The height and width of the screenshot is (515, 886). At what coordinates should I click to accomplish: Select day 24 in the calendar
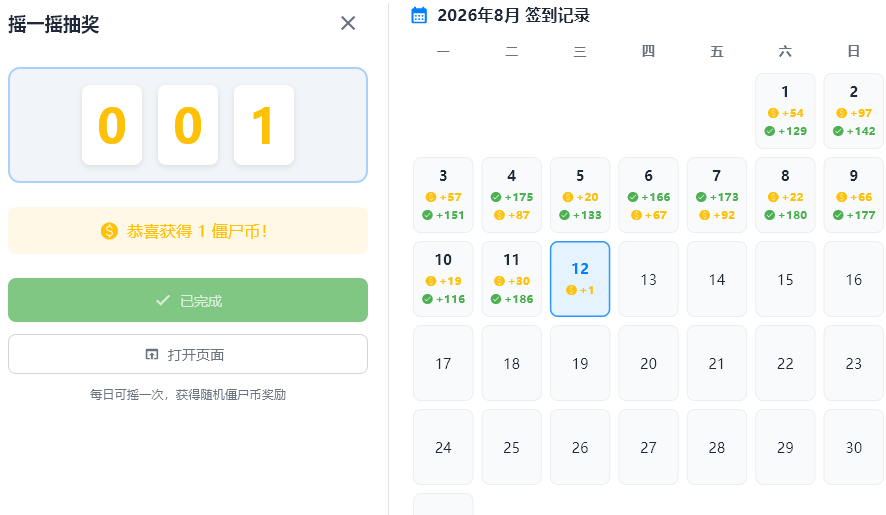pos(443,447)
